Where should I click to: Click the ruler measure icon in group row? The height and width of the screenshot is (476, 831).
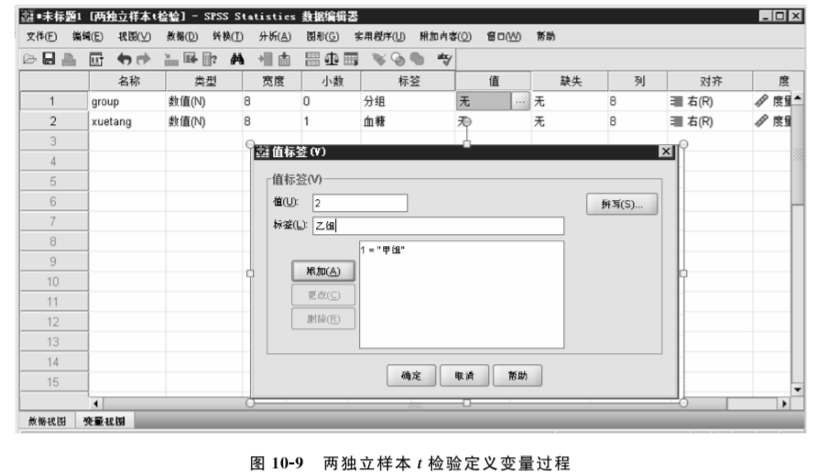pos(762,101)
